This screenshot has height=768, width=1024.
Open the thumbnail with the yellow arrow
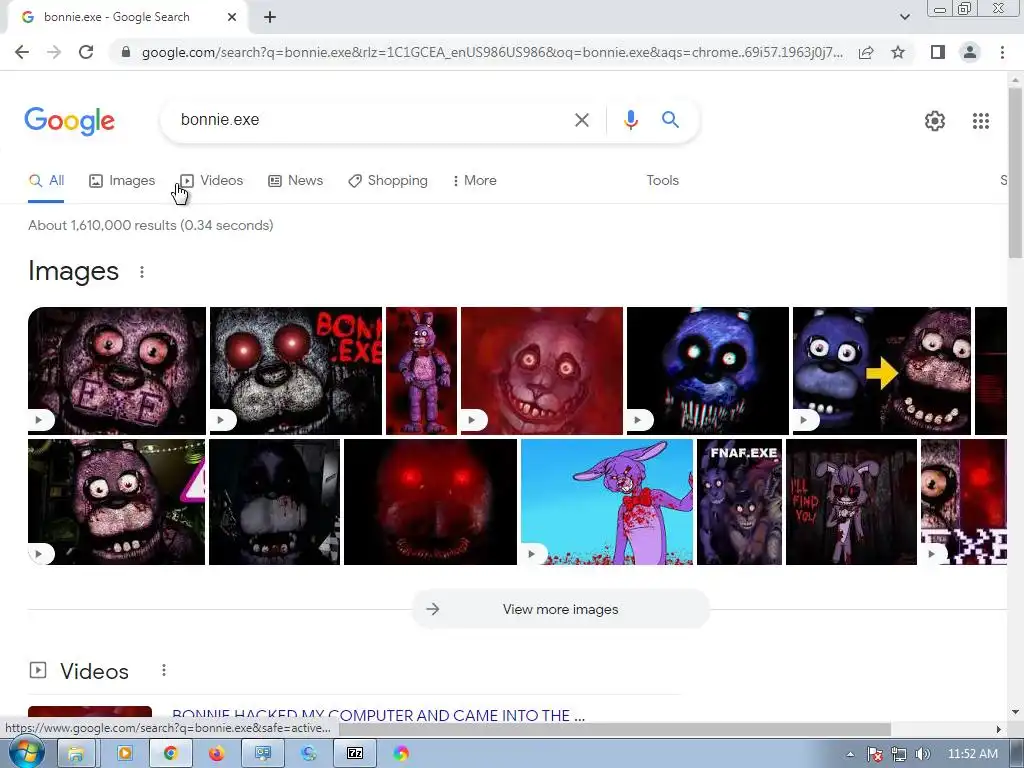pos(882,370)
